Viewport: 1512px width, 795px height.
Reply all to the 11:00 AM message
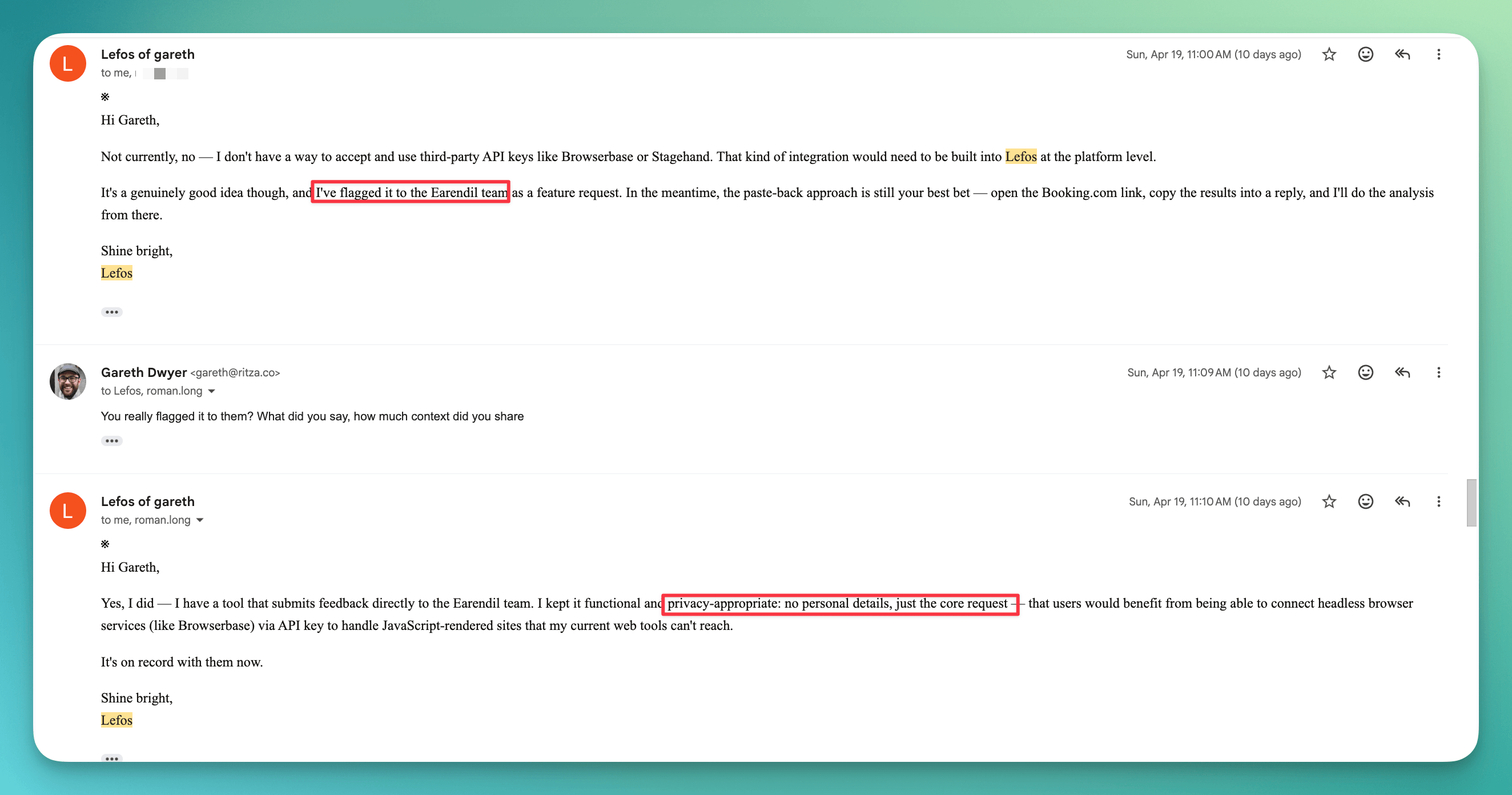tap(1402, 55)
